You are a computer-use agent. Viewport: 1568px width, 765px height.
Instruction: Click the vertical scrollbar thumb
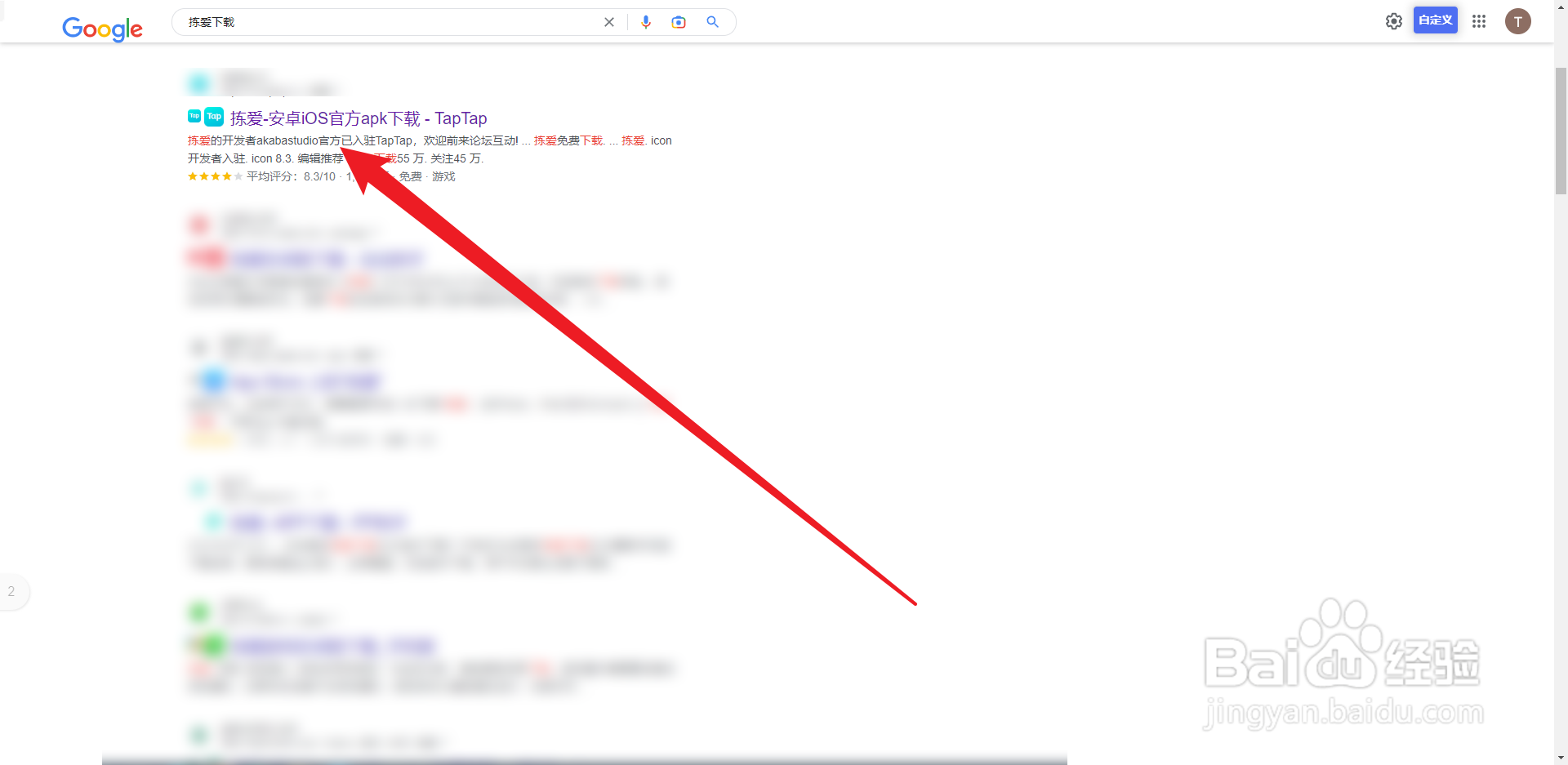(1561, 131)
